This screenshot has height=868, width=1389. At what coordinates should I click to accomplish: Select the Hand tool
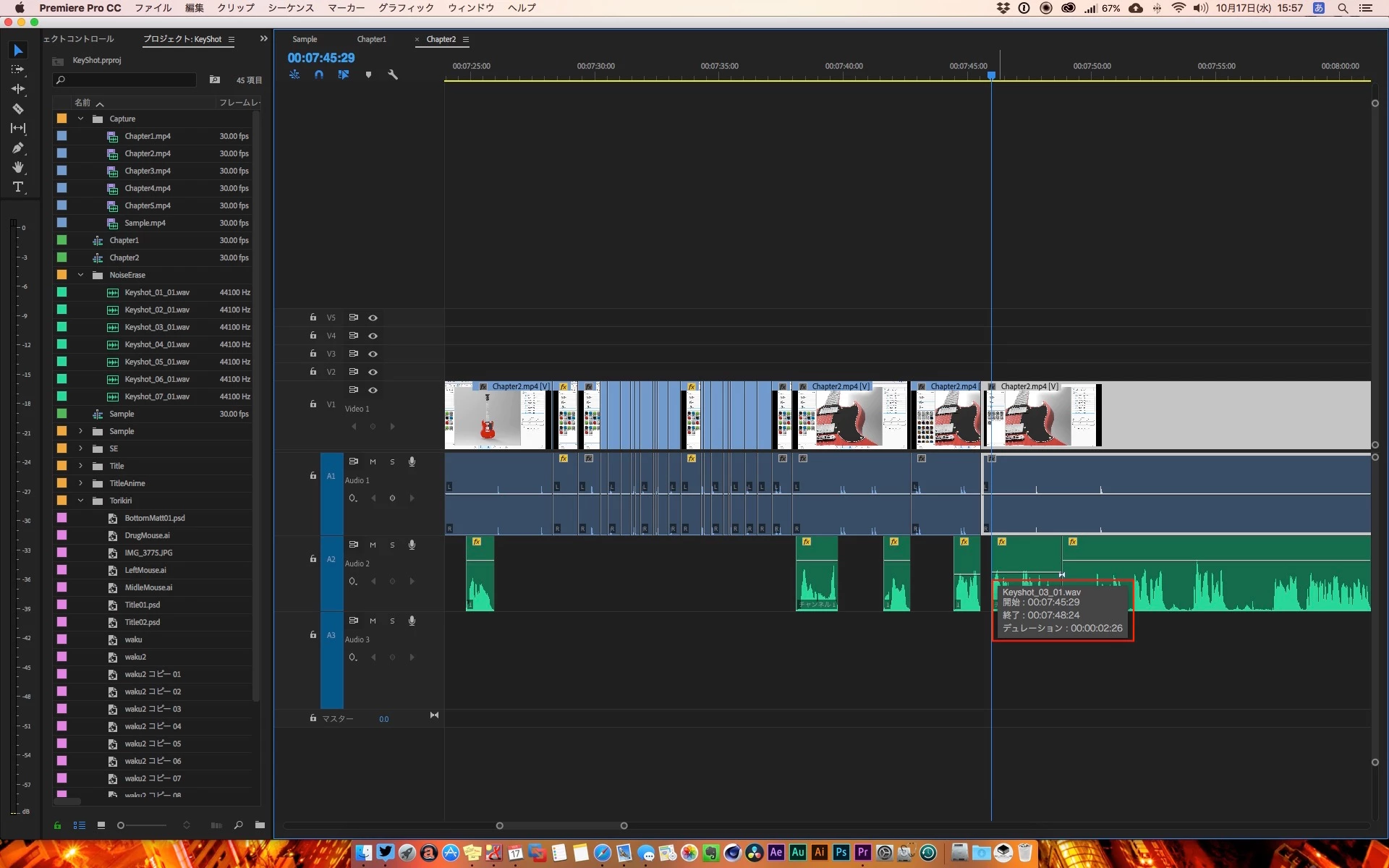pos(18,167)
